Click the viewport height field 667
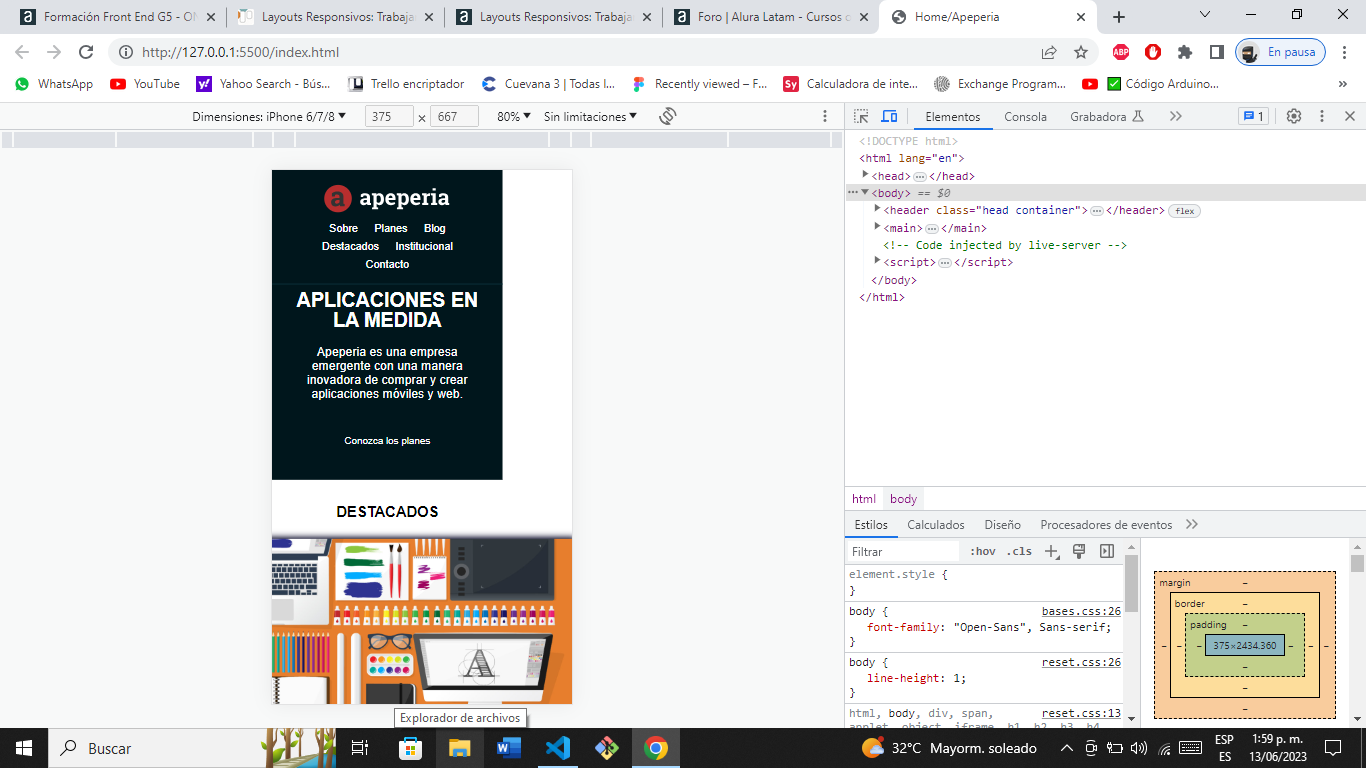Image resolution: width=1366 pixels, height=768 pixels. (455, 117)
